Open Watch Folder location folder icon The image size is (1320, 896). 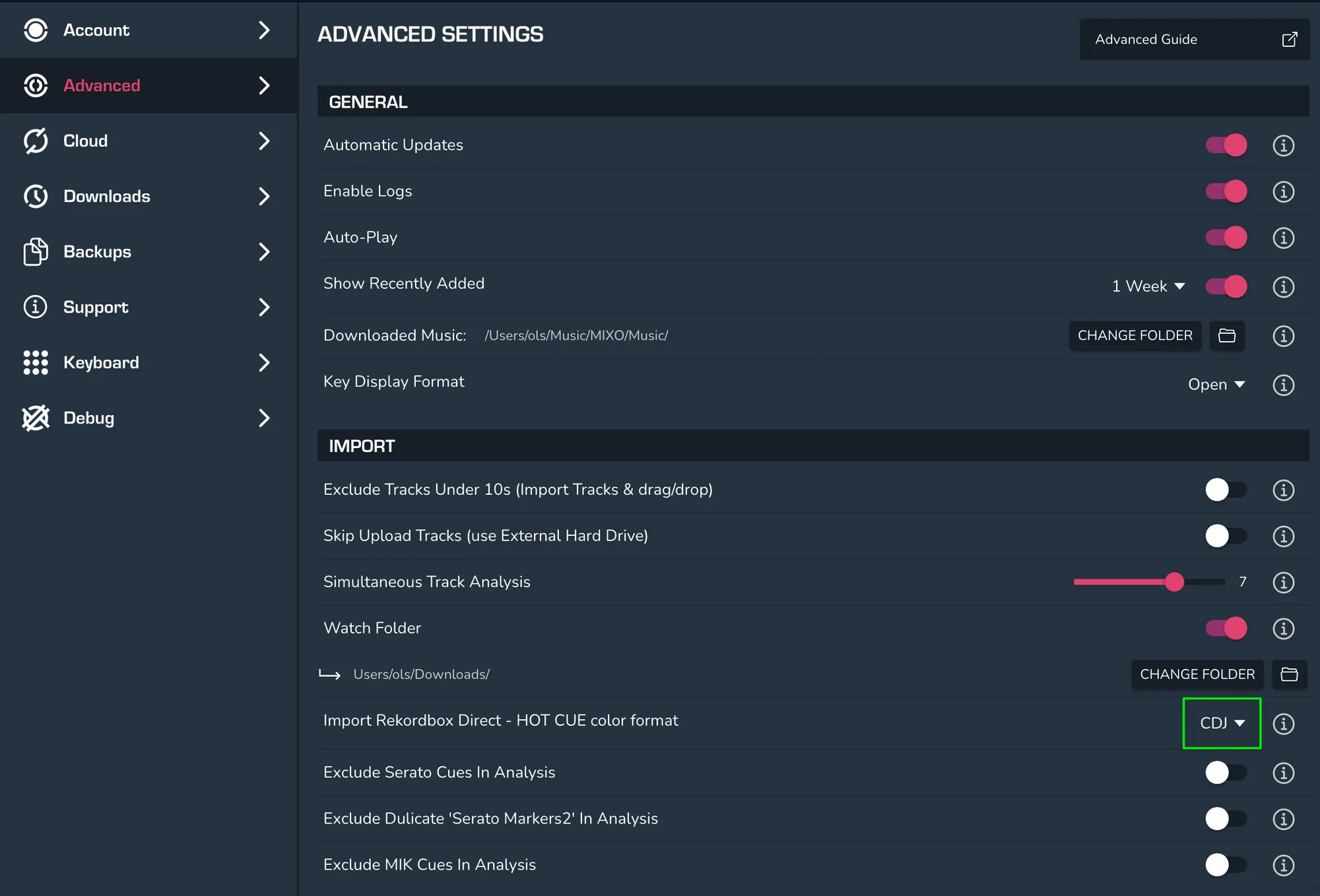[x=1289, y=674]
